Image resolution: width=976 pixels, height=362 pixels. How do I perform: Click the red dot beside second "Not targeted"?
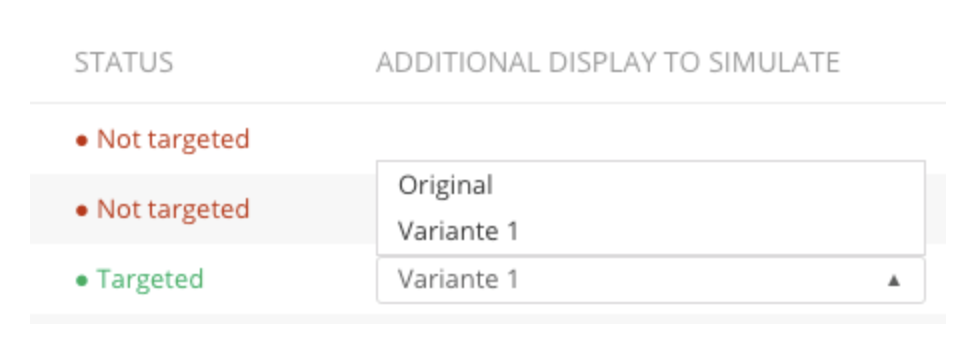(82, 210)
